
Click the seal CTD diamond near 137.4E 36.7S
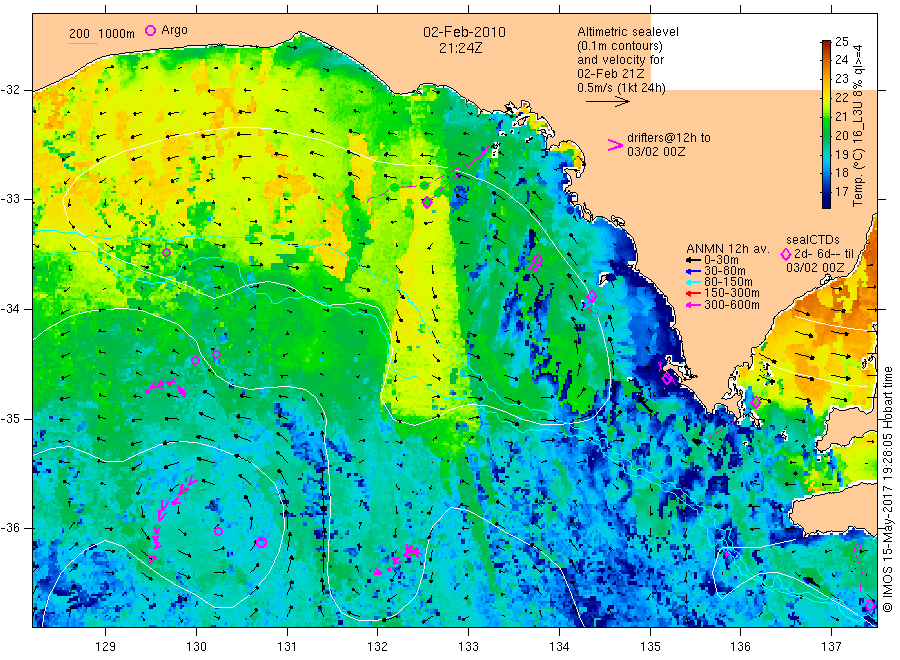coord(870,605)
